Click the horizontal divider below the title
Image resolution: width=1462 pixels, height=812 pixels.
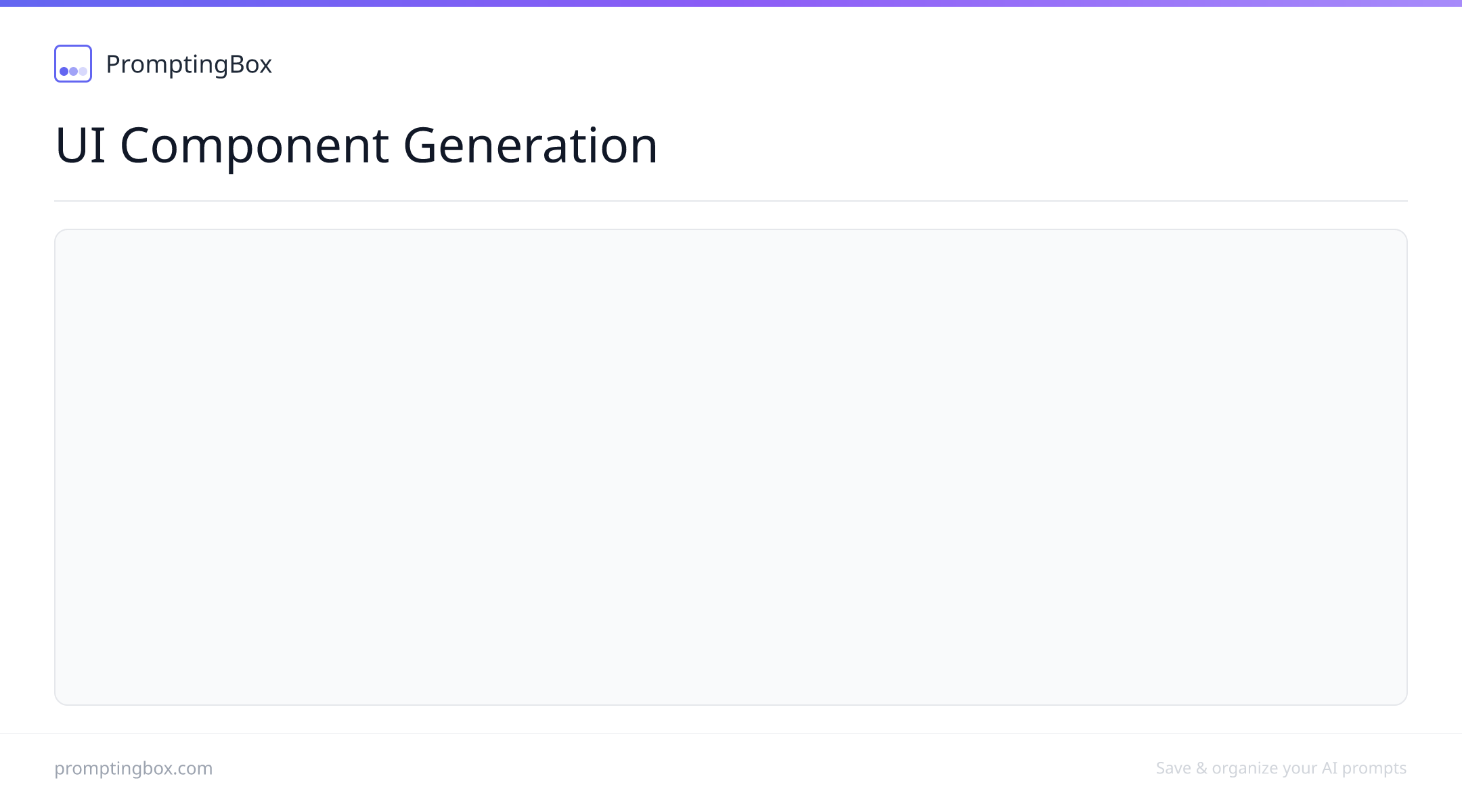pos(731,201)
